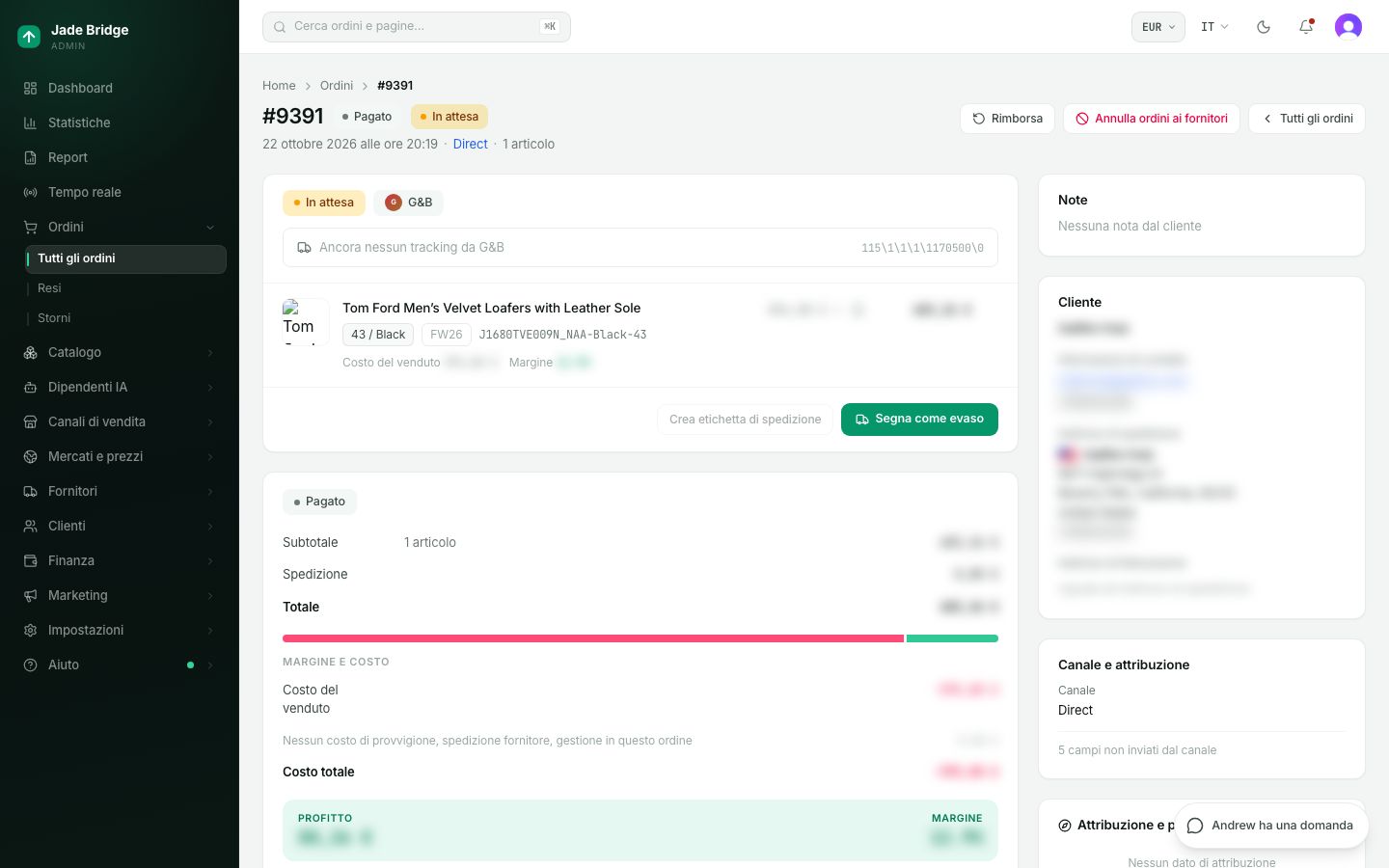Focus the Cerca ordini e pagine field
The image size is (1389, 868).
pos(417,27)
